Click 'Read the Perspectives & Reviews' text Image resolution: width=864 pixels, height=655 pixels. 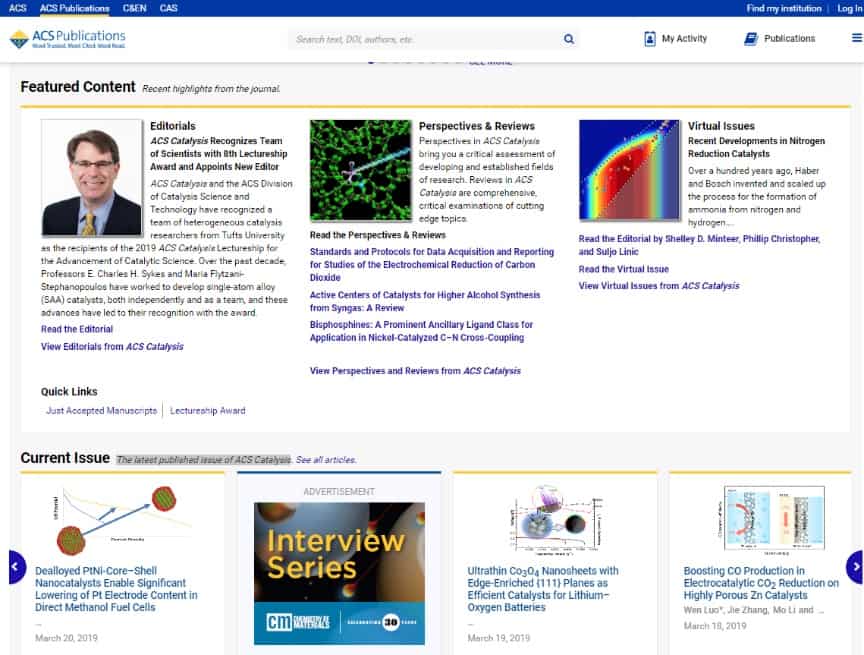pos(377,235)
